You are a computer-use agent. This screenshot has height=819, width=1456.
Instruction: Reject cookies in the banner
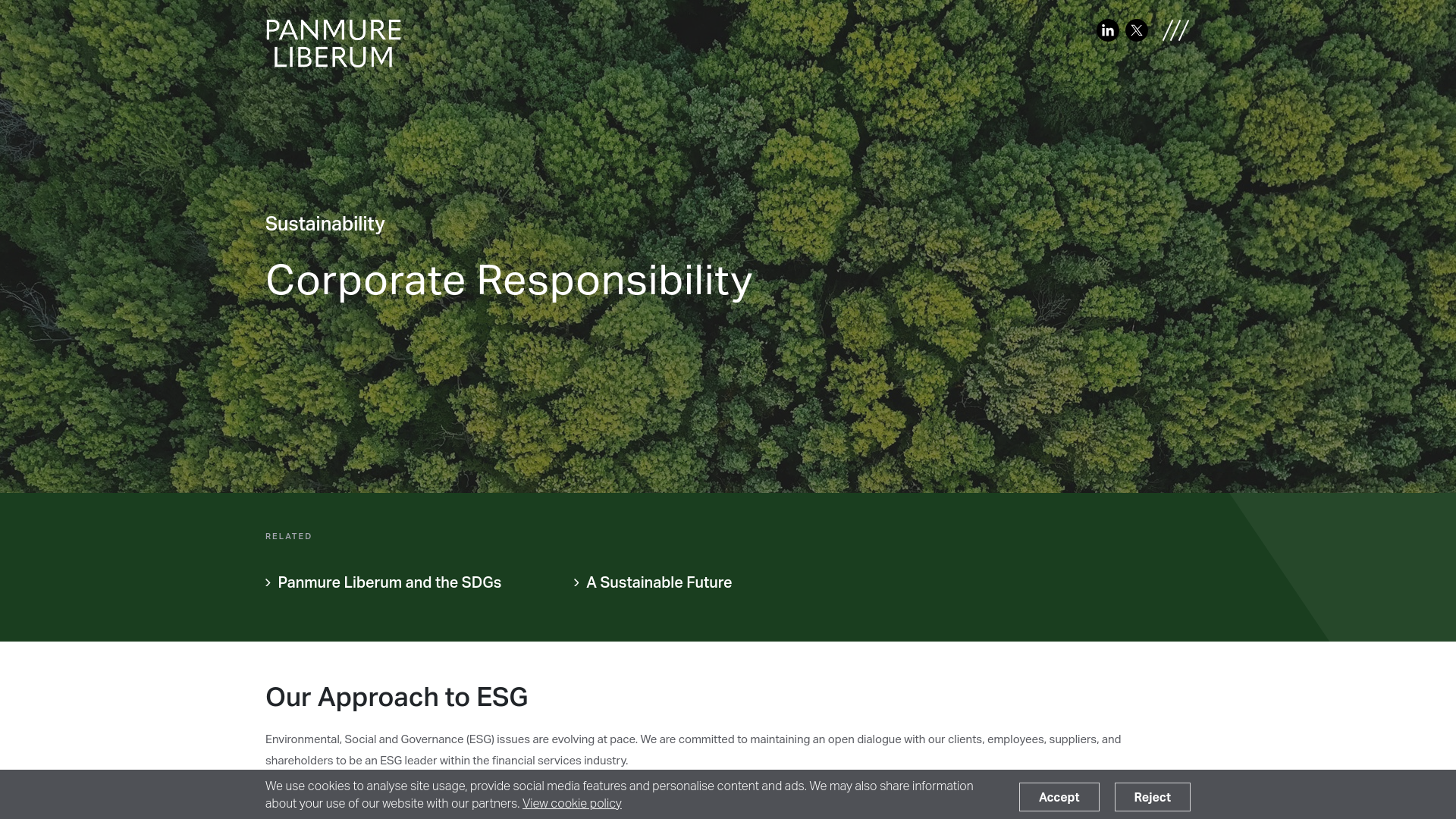pyautogui.click(x=1152, y=797)
